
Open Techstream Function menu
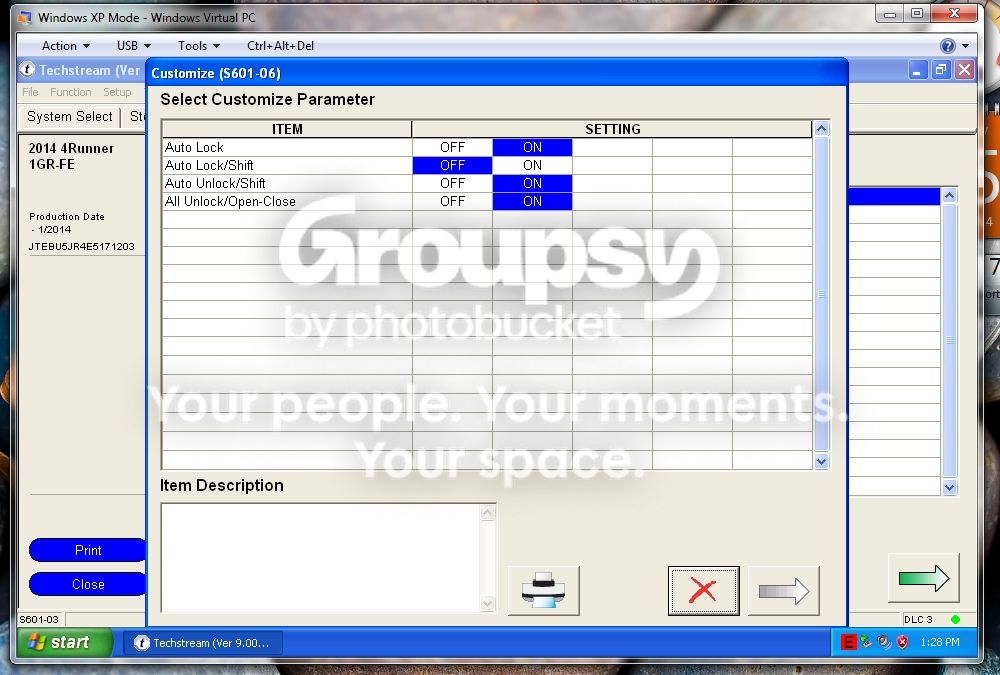tap(70, 92)
